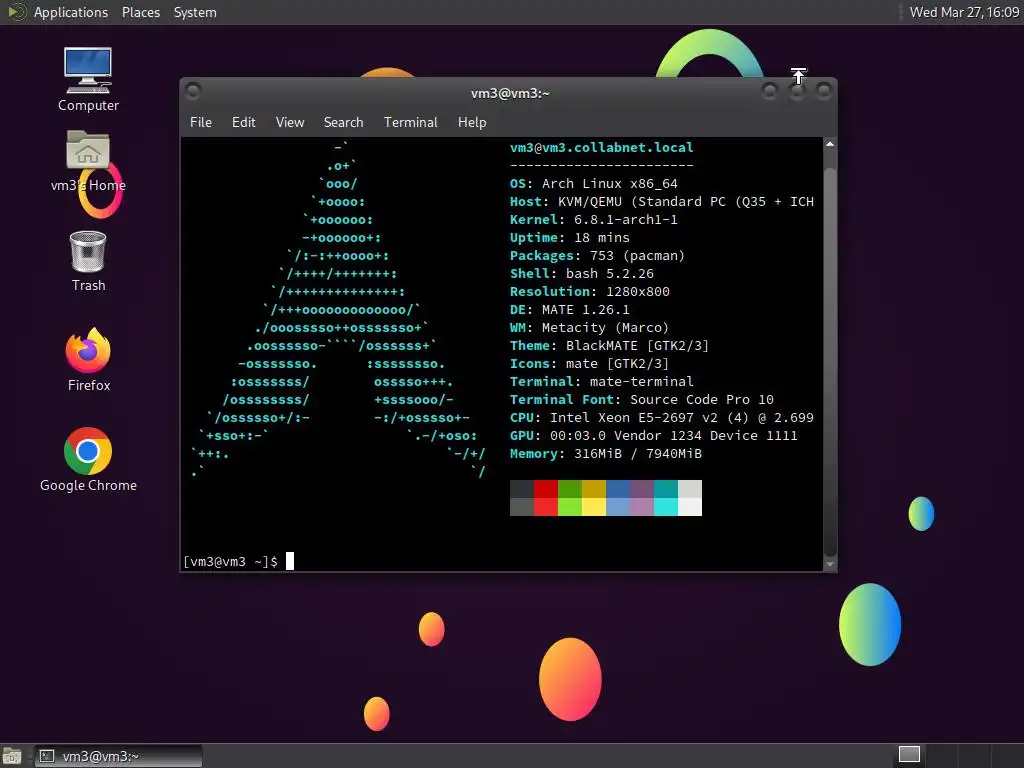
Task: Launch Google Chrome from the desktop
Action: click(x=88, y=460)
